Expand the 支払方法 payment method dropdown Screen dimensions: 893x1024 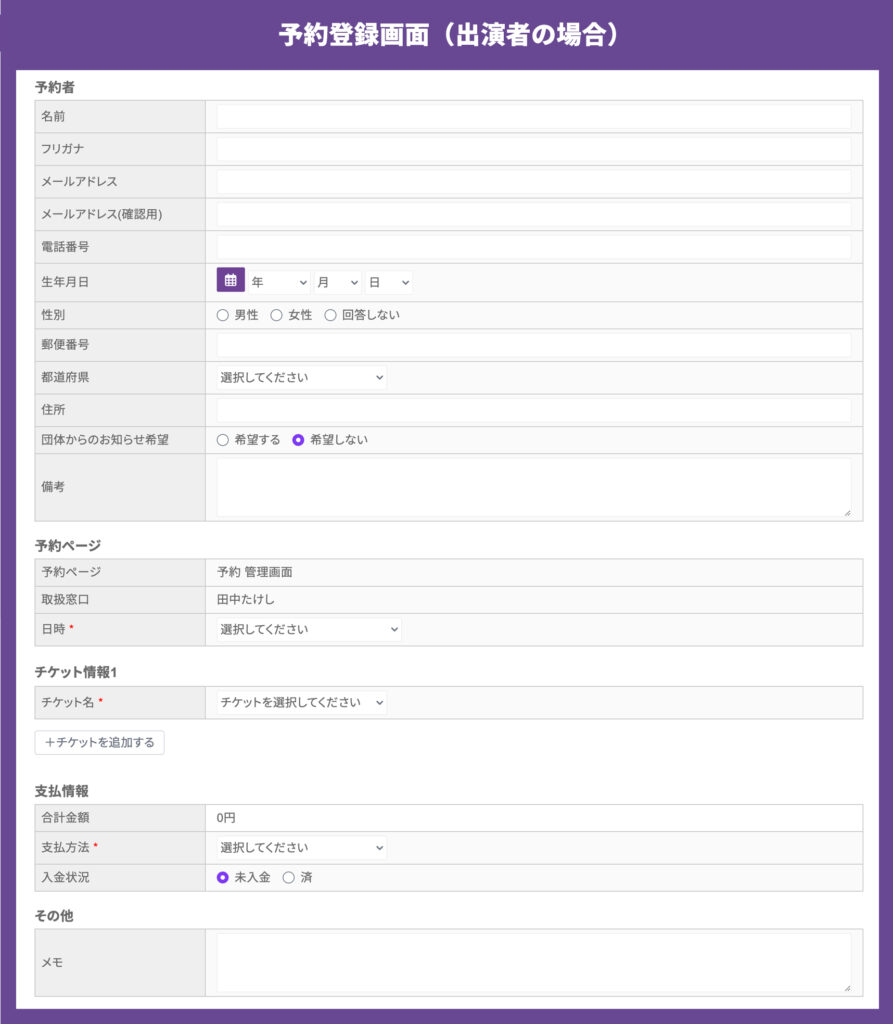pos(302,848)
